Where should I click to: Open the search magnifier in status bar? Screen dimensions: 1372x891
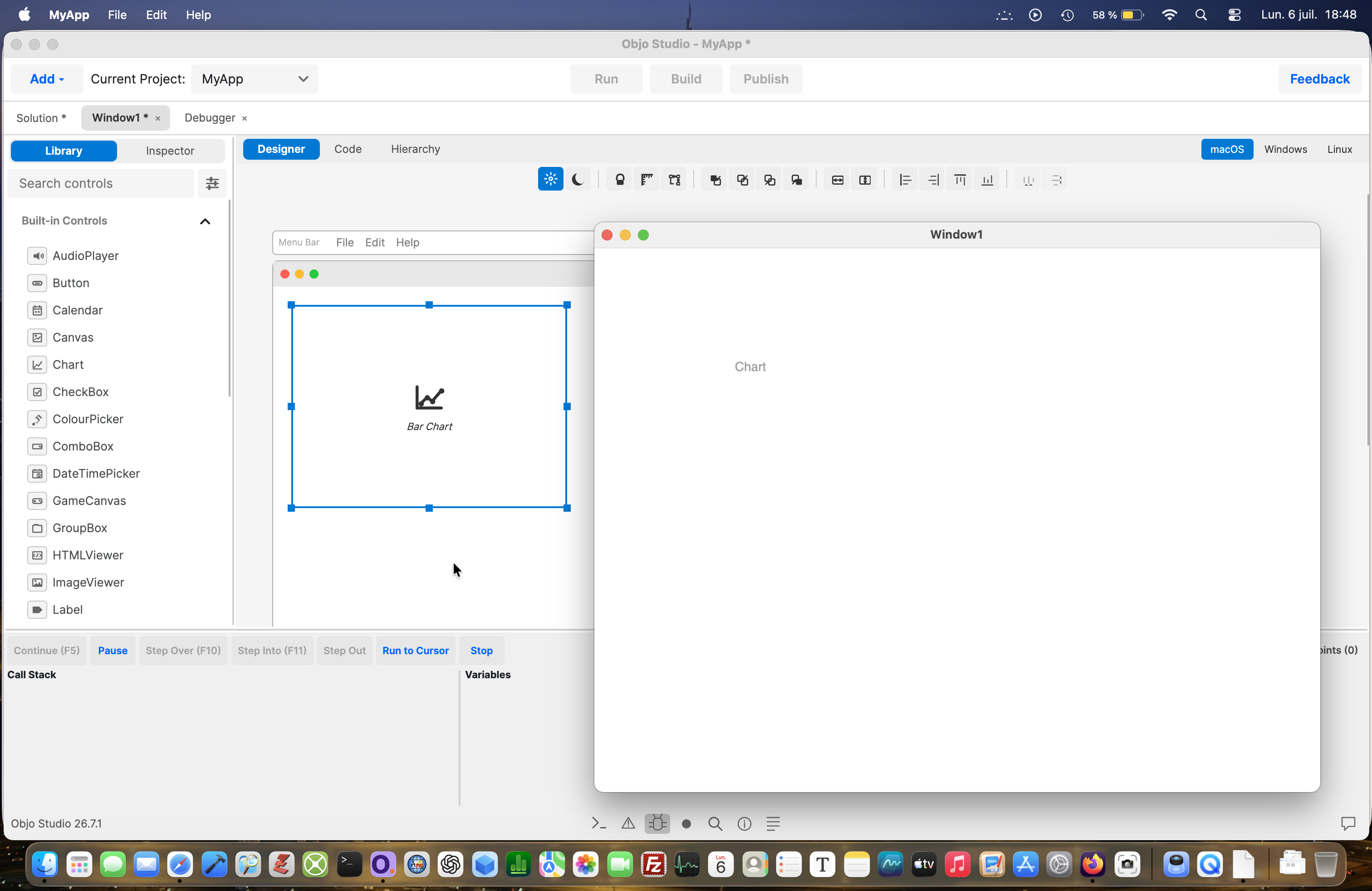715,823
